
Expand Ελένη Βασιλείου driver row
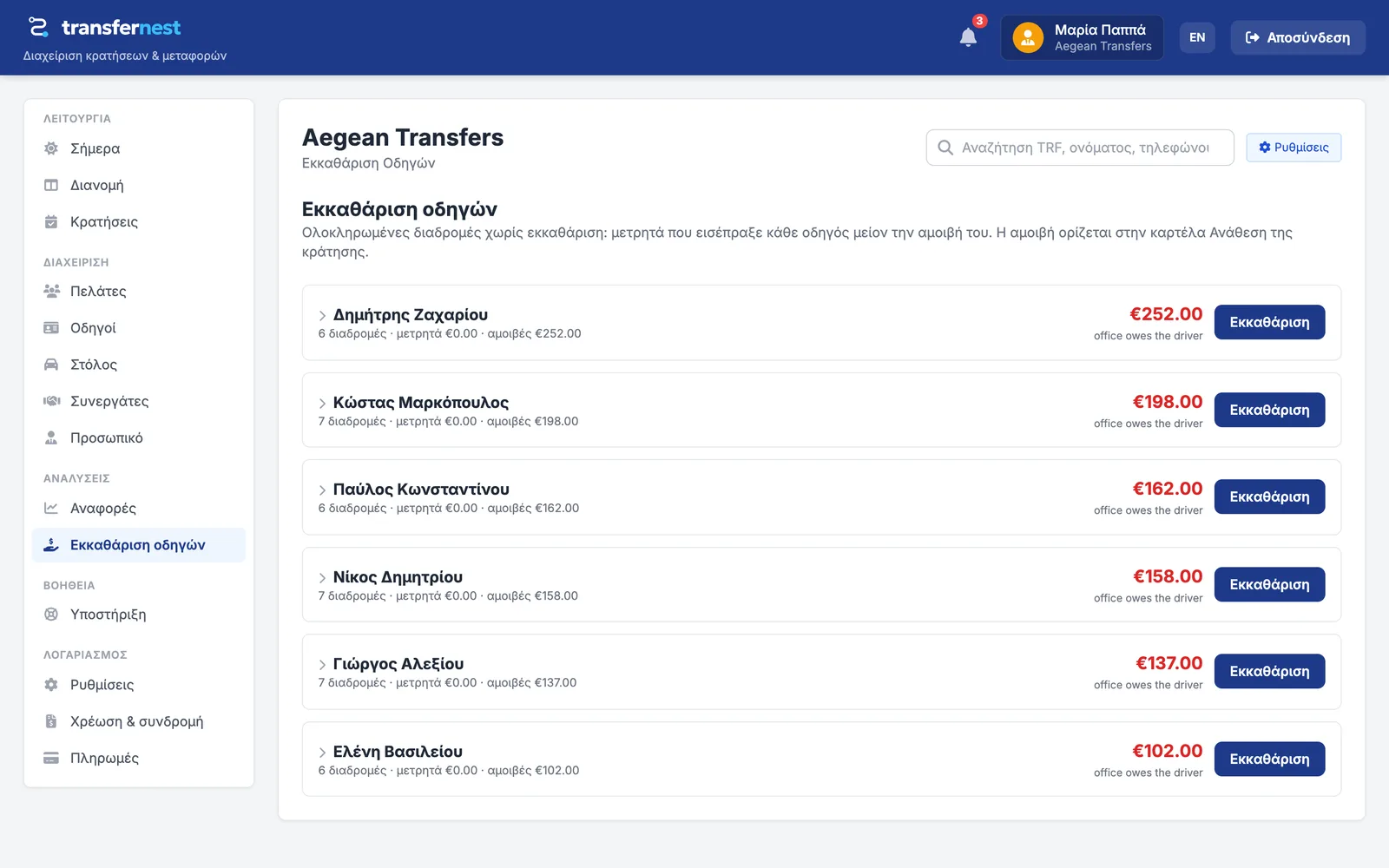pyautogui.click(x=322, y=753)
